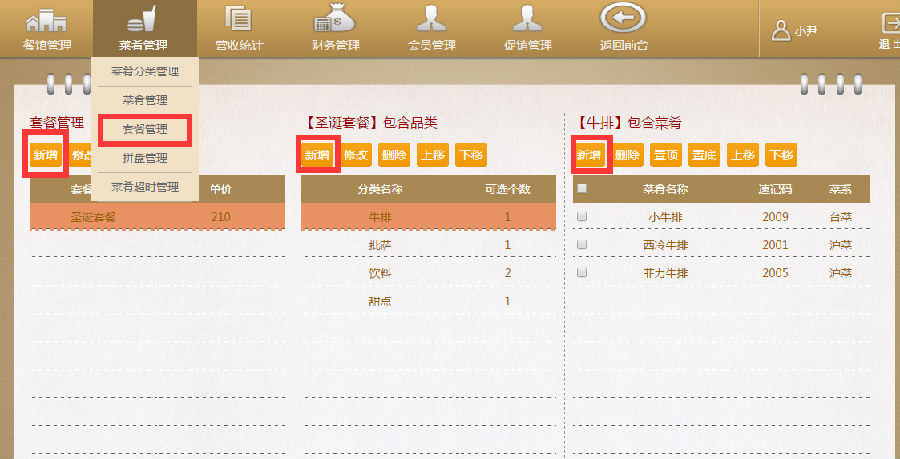Viewport: 900px width, 459px height.
Task: Toggle select-all checkbox in dish table header
Action: 582,188
